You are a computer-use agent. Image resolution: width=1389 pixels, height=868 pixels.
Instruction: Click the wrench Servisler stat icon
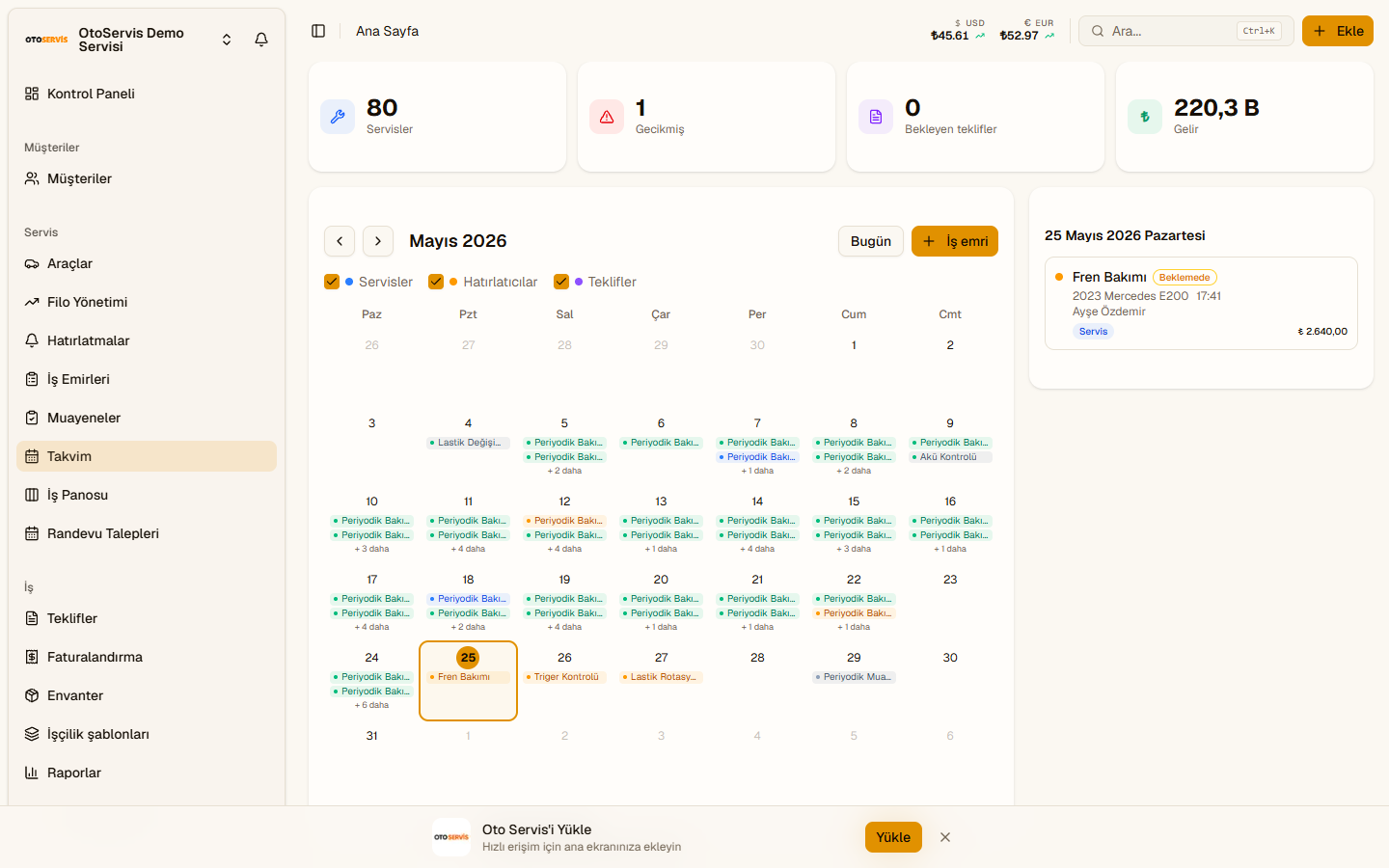tap(338, 117)
